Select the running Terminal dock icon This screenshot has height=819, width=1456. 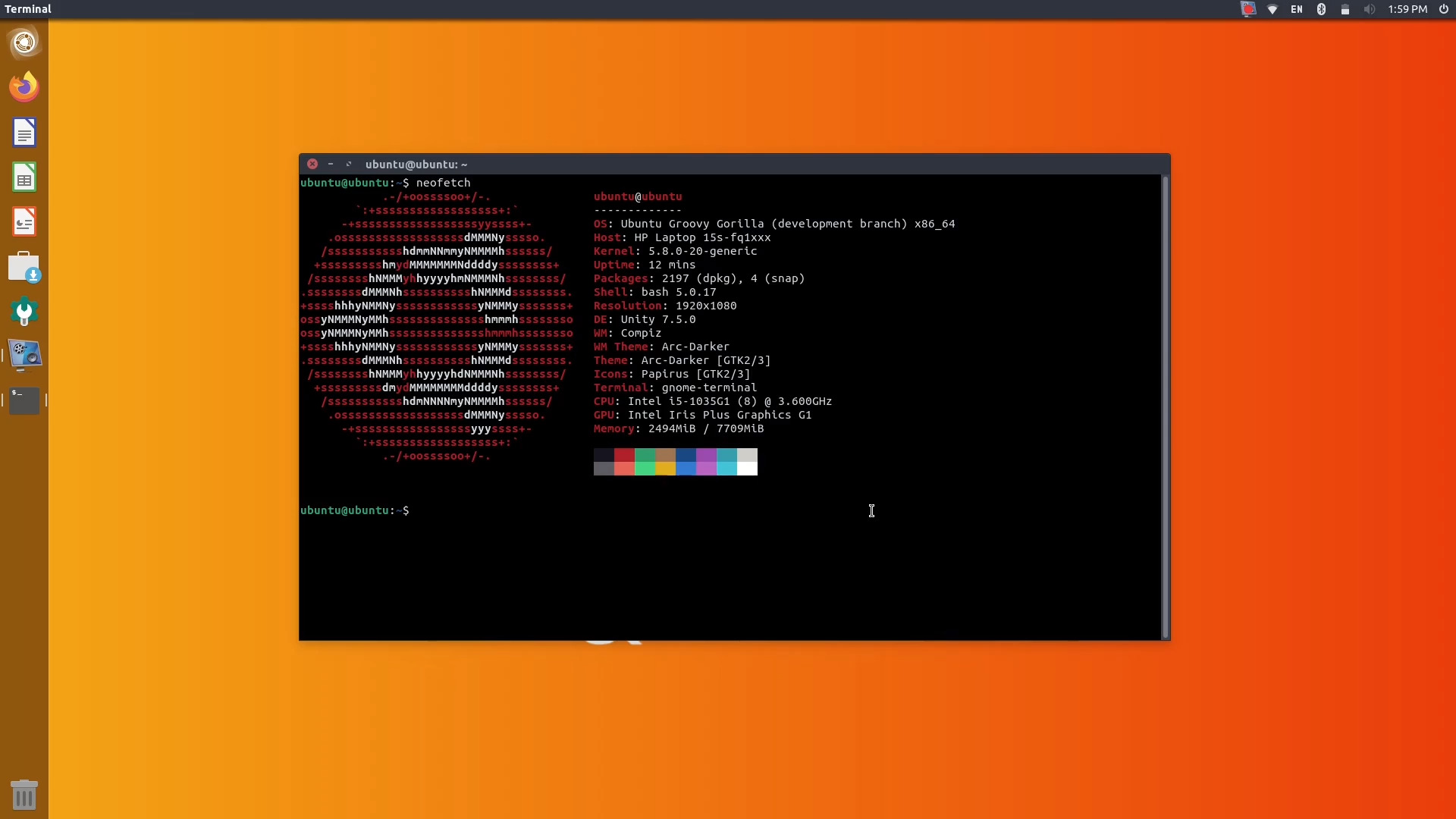pyautogui.click(x=24, y=400)
